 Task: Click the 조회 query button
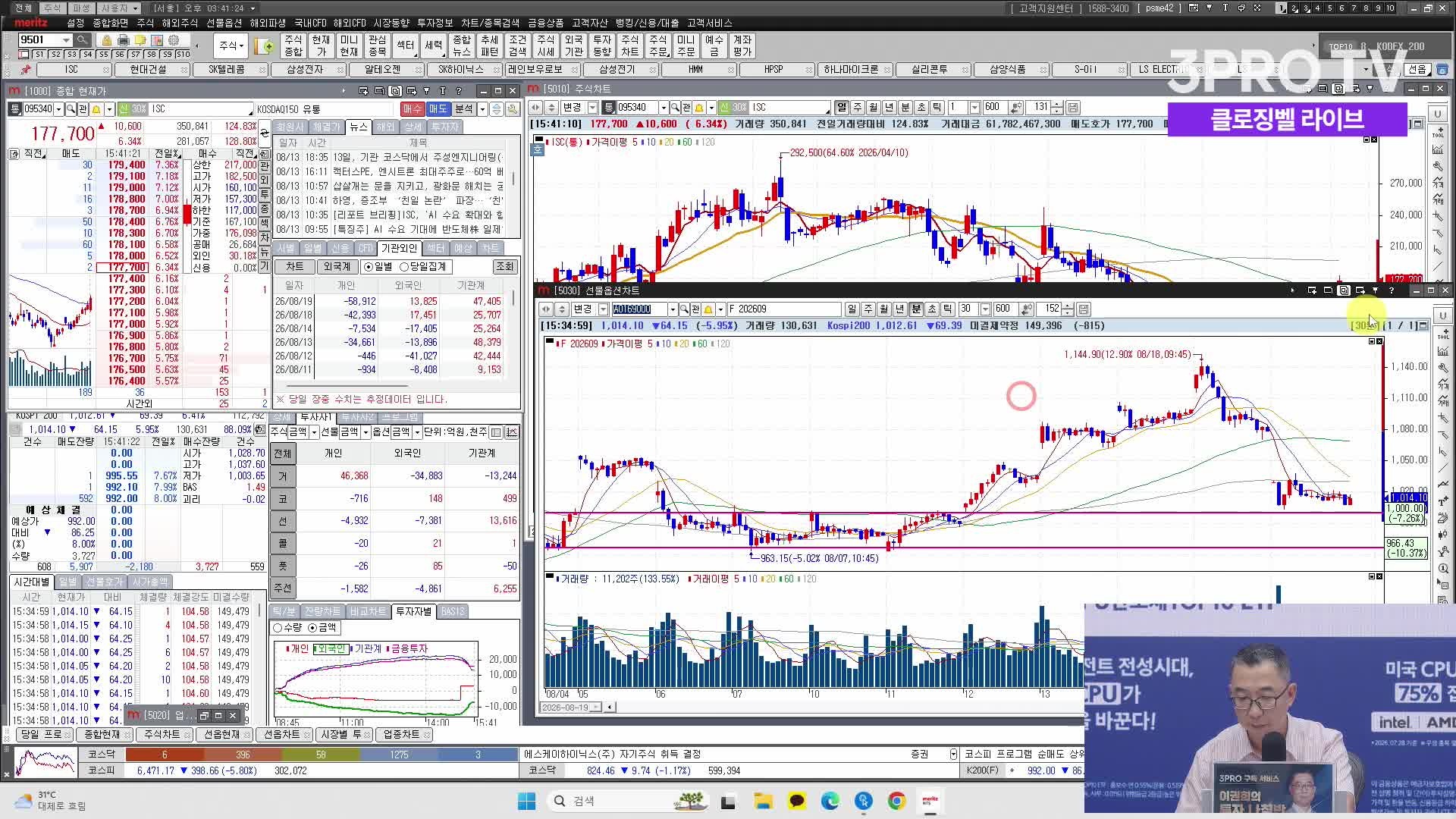pos(504,267)
